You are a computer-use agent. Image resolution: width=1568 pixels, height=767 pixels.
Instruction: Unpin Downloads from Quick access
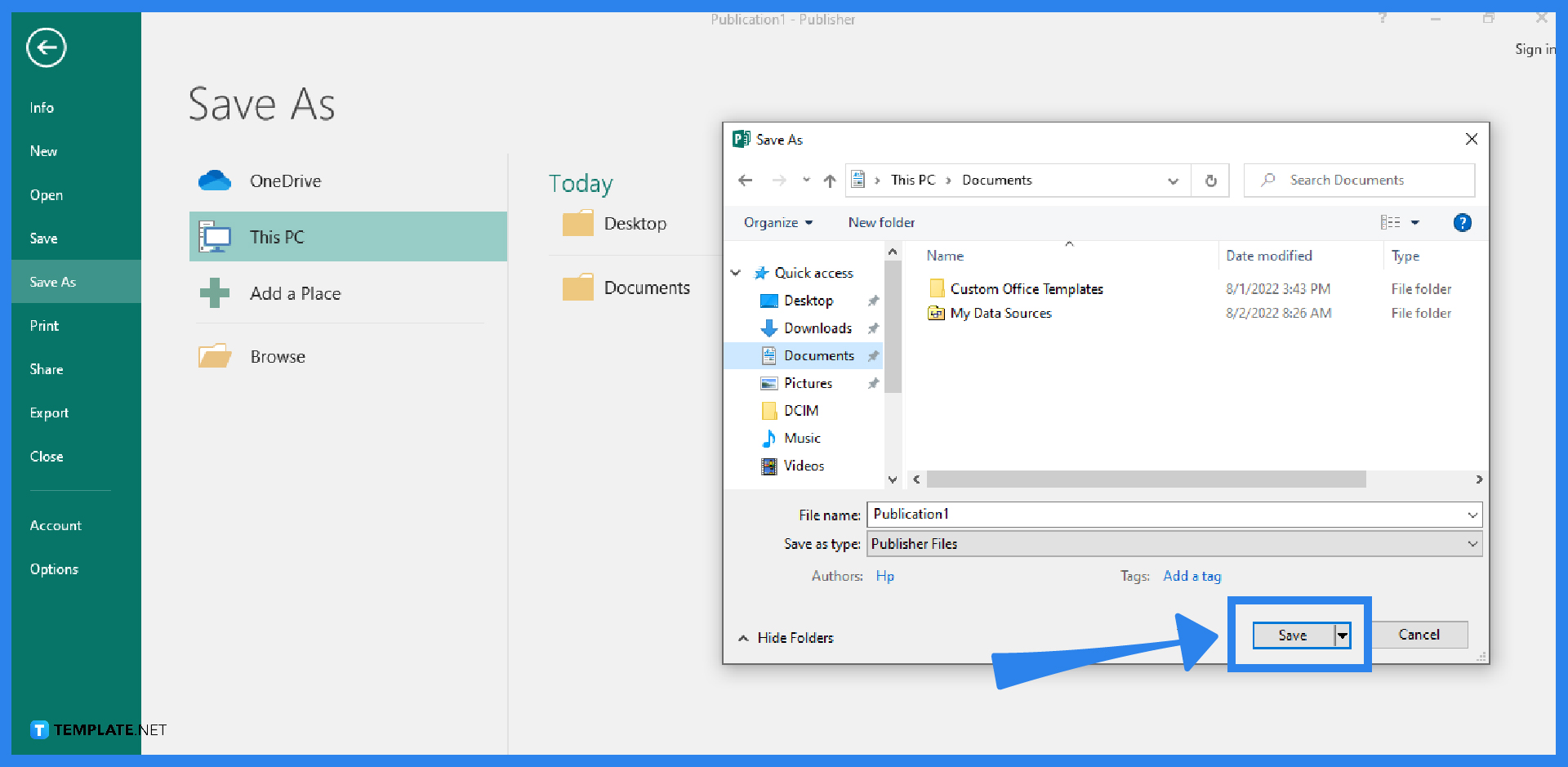(x=873, y=328)
